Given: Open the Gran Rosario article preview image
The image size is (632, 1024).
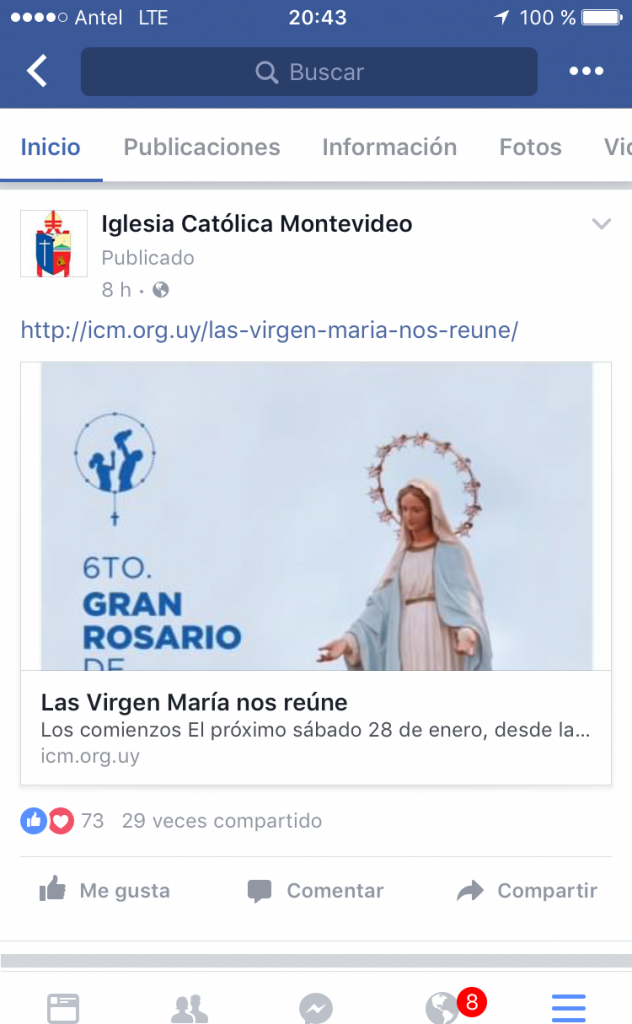Looking at the screenshot, I should 316,516.
